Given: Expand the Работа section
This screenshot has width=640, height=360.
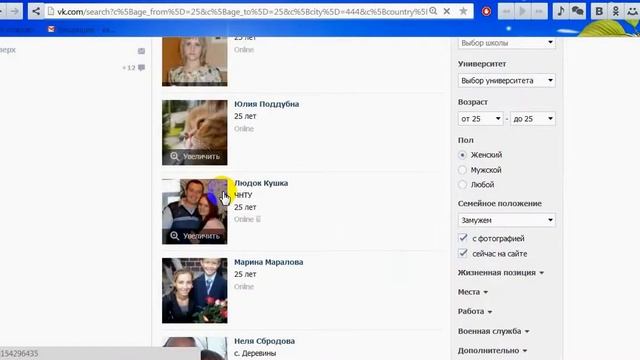Looking at the screenshot, I should tap(475, 311).
